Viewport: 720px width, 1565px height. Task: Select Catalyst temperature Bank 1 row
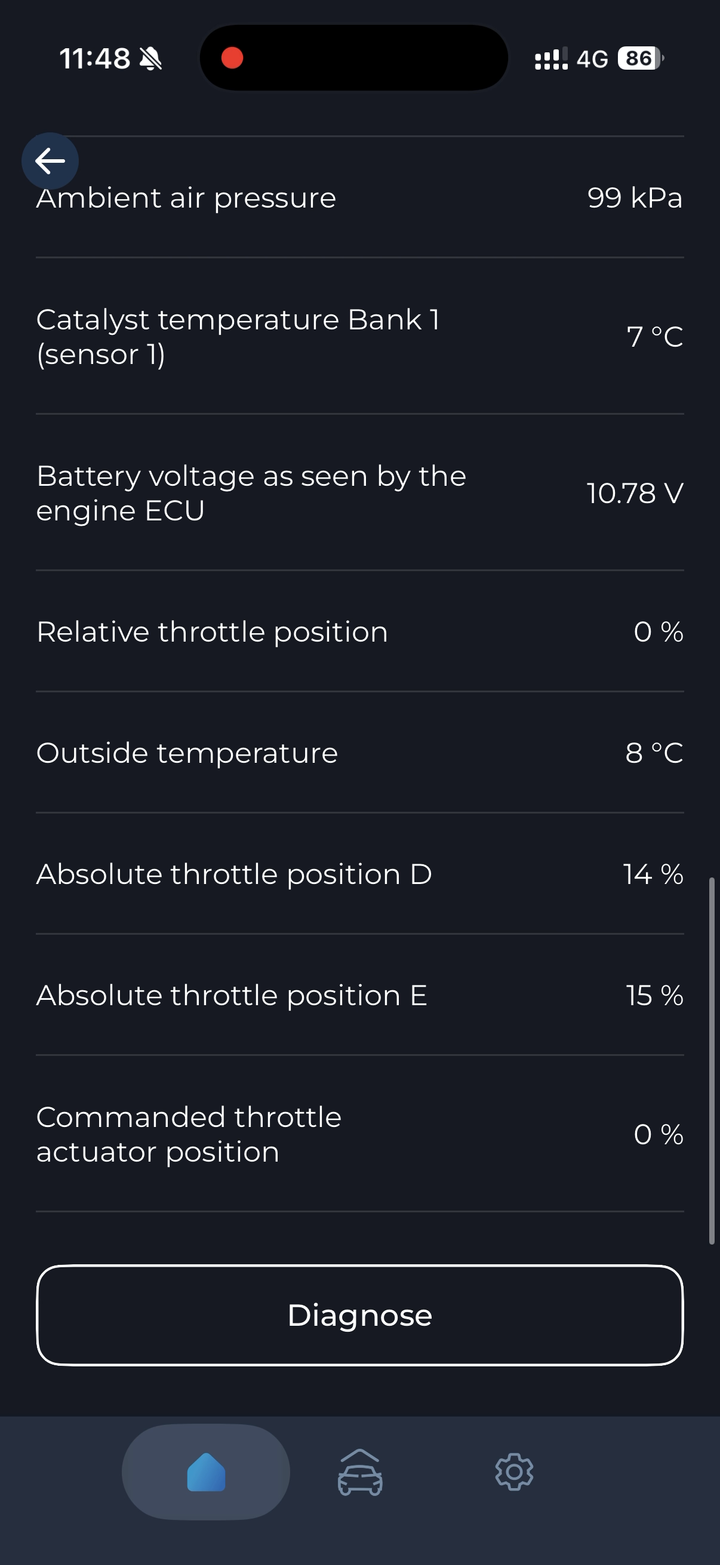click(360, 336)
